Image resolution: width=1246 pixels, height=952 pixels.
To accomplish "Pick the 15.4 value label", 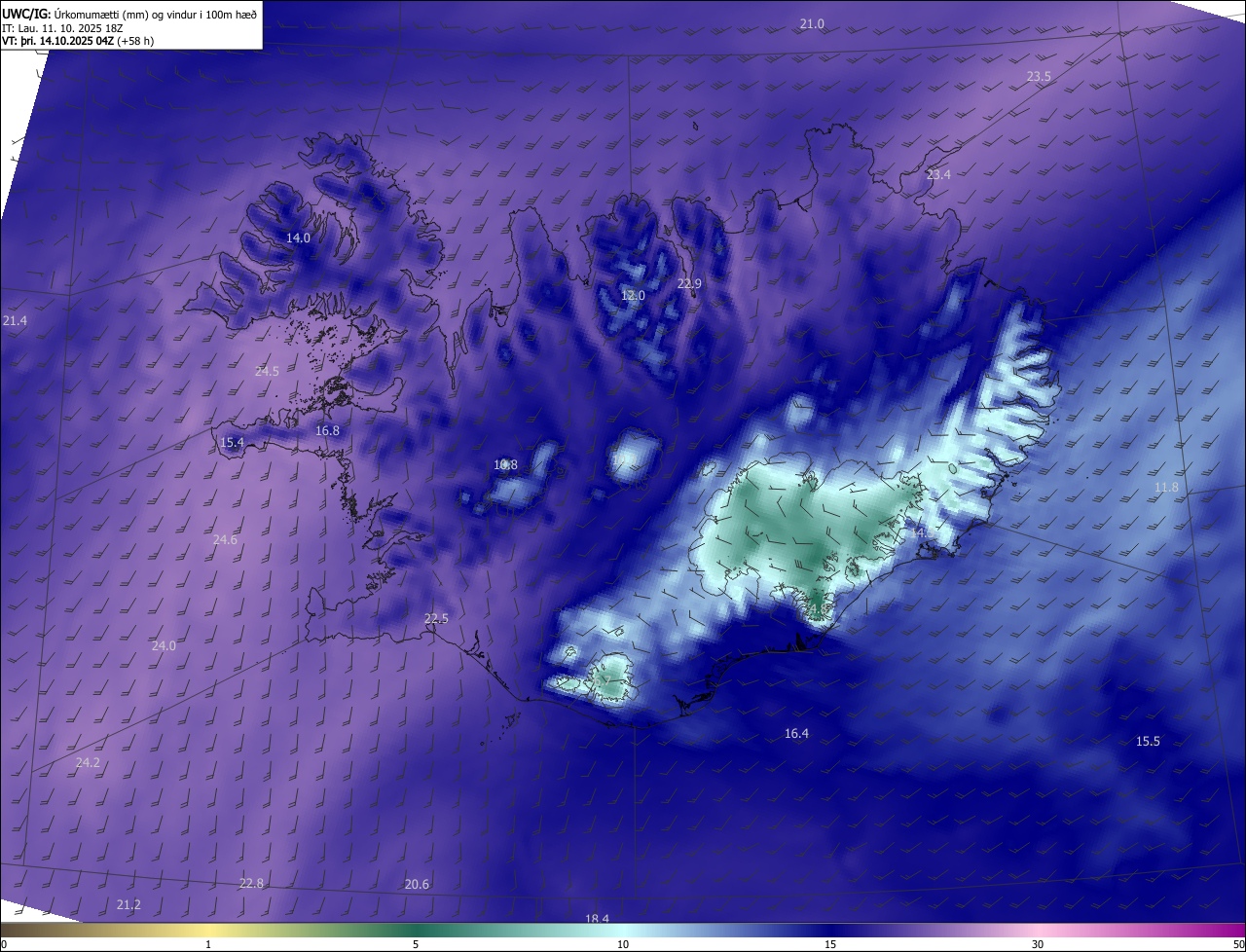I will [x=232, y=442].
